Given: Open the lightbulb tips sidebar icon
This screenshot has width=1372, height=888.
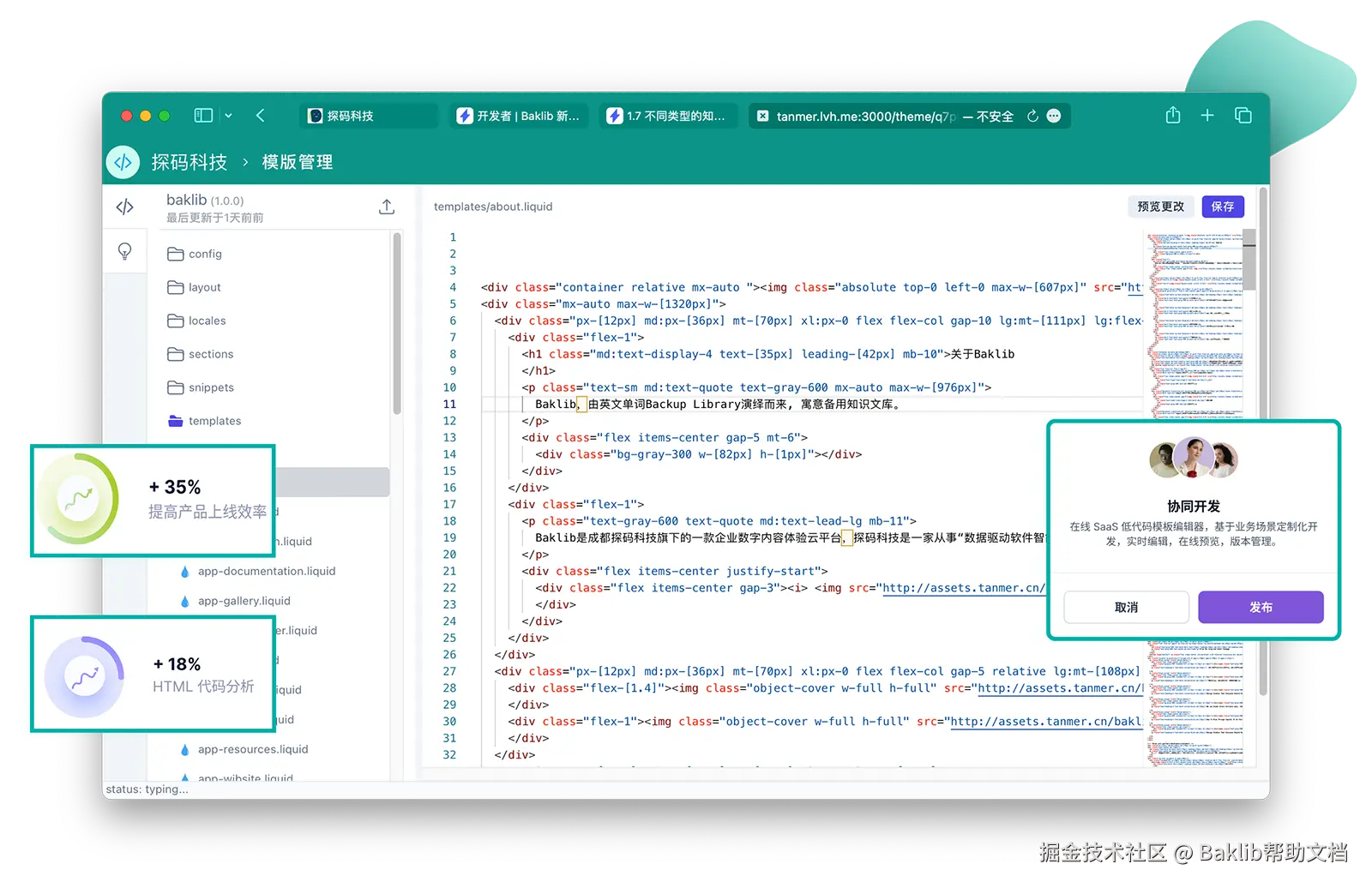Looking at the screenshot, I should 125,251.
